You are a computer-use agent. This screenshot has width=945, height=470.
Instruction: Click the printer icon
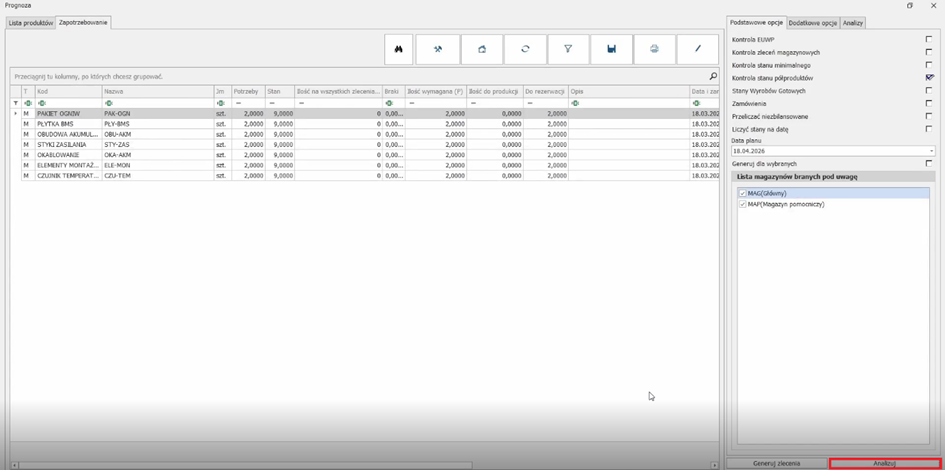click(654, 49)
